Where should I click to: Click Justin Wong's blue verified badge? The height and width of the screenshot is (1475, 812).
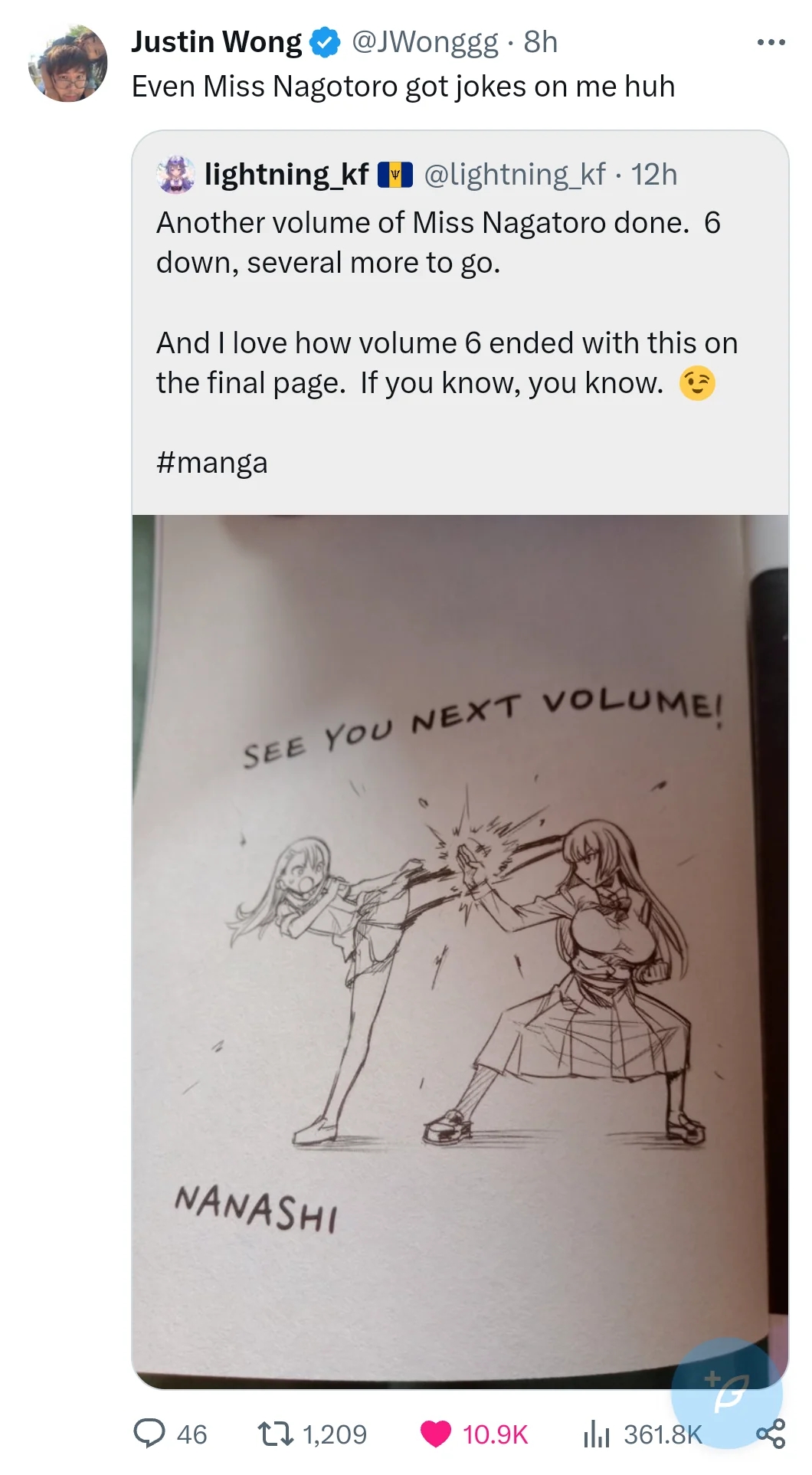pyautogui.click(x=325, y=42)
